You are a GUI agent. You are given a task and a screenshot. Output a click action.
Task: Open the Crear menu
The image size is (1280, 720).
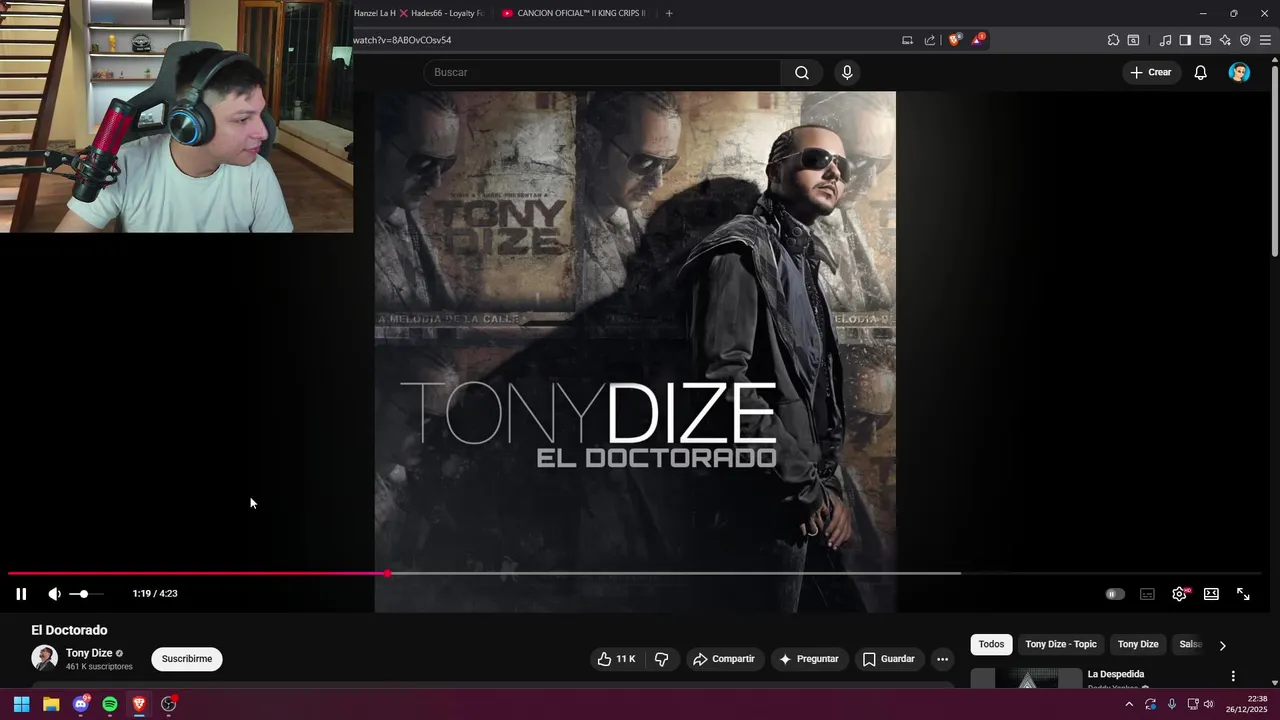(1151, 72)
